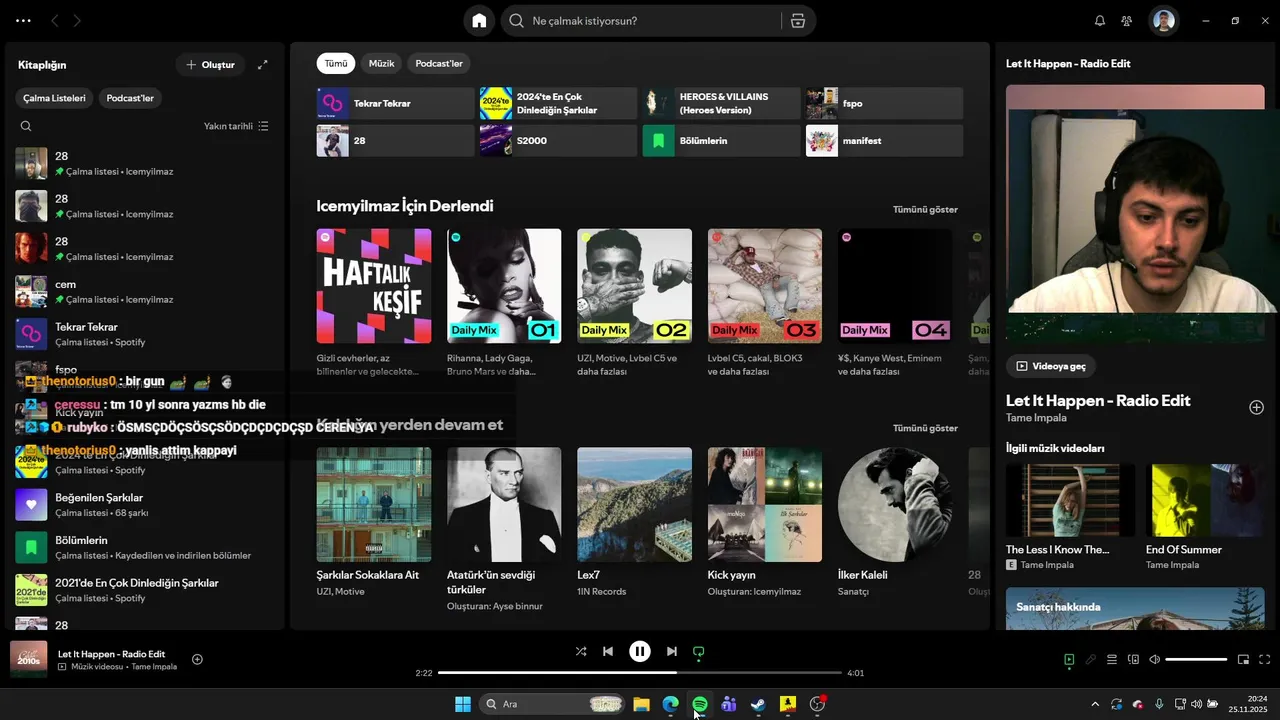Click 'Tümünü göster' for Icemyilmaz İçin Derlendi
1280x720 pixels.
925,210
